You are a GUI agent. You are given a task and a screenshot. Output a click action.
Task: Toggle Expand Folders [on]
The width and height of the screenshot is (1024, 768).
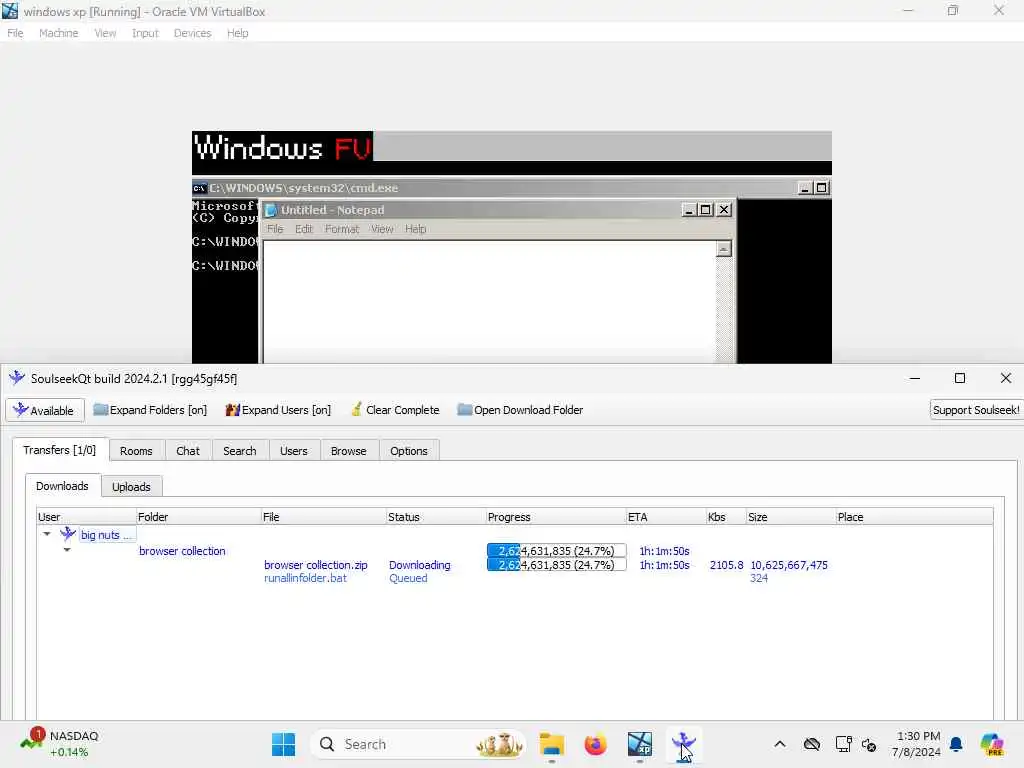pos(150,410)
